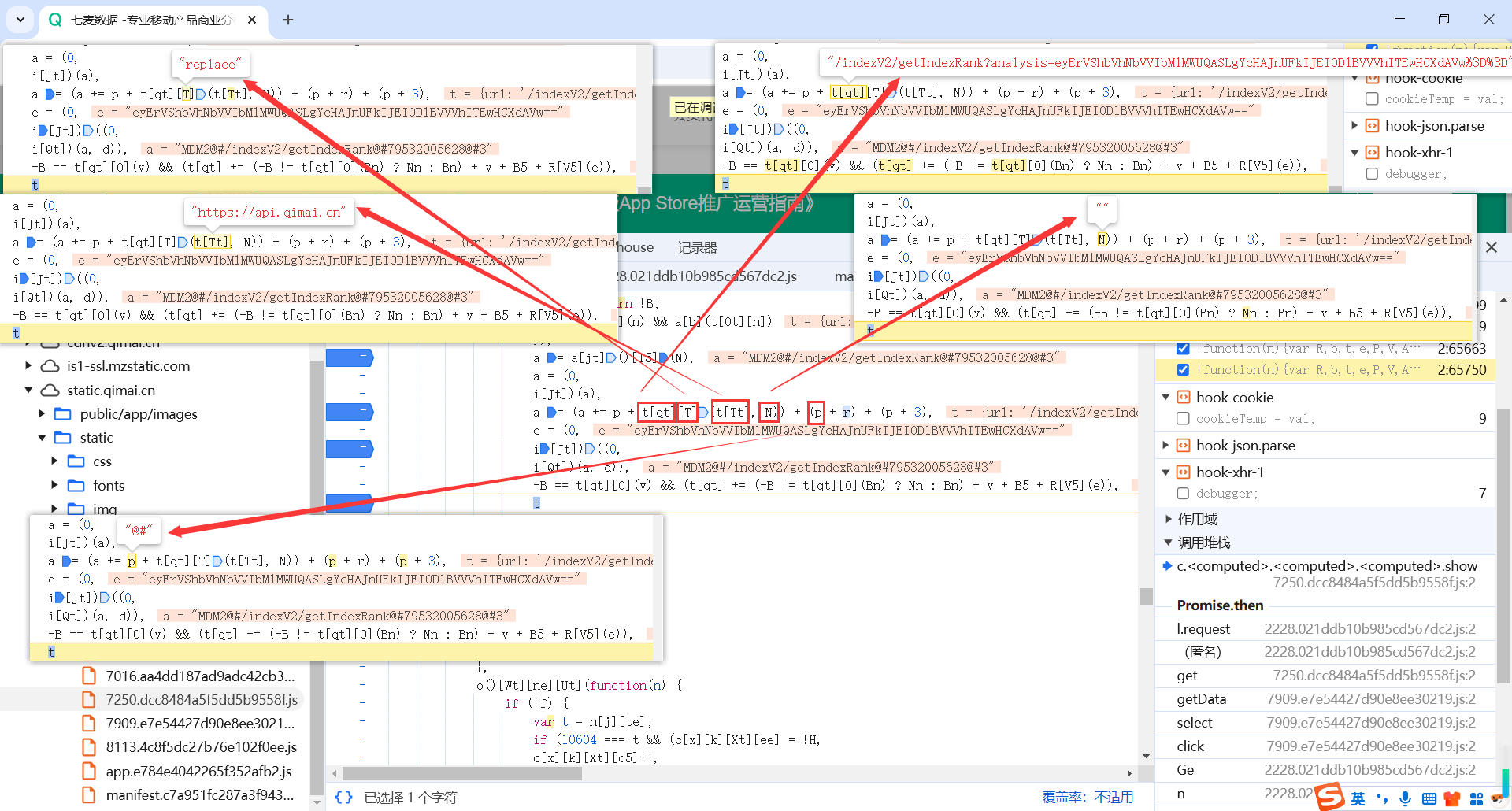The width and height of the screenshot is (1512, 811).
Task: Expand the is1-ssl.mzstatic.com domain
Action: (28, 365)
